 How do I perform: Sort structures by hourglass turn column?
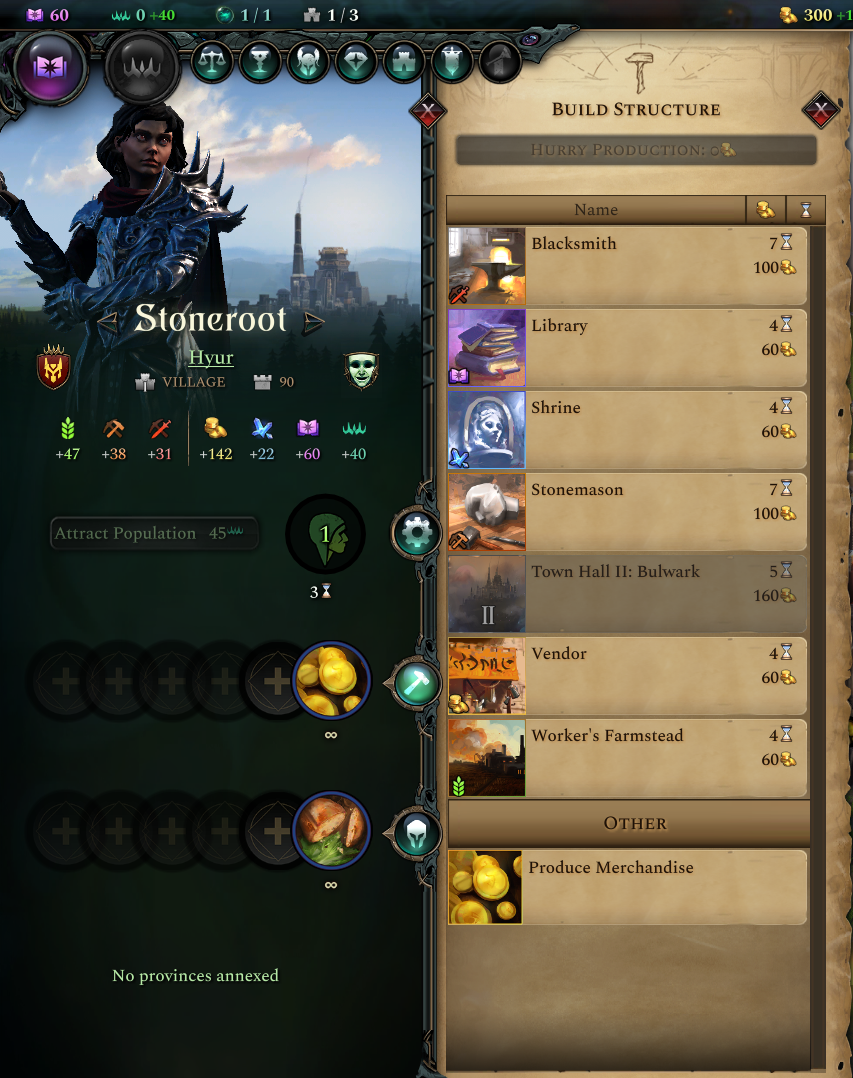tap(806, 210)
